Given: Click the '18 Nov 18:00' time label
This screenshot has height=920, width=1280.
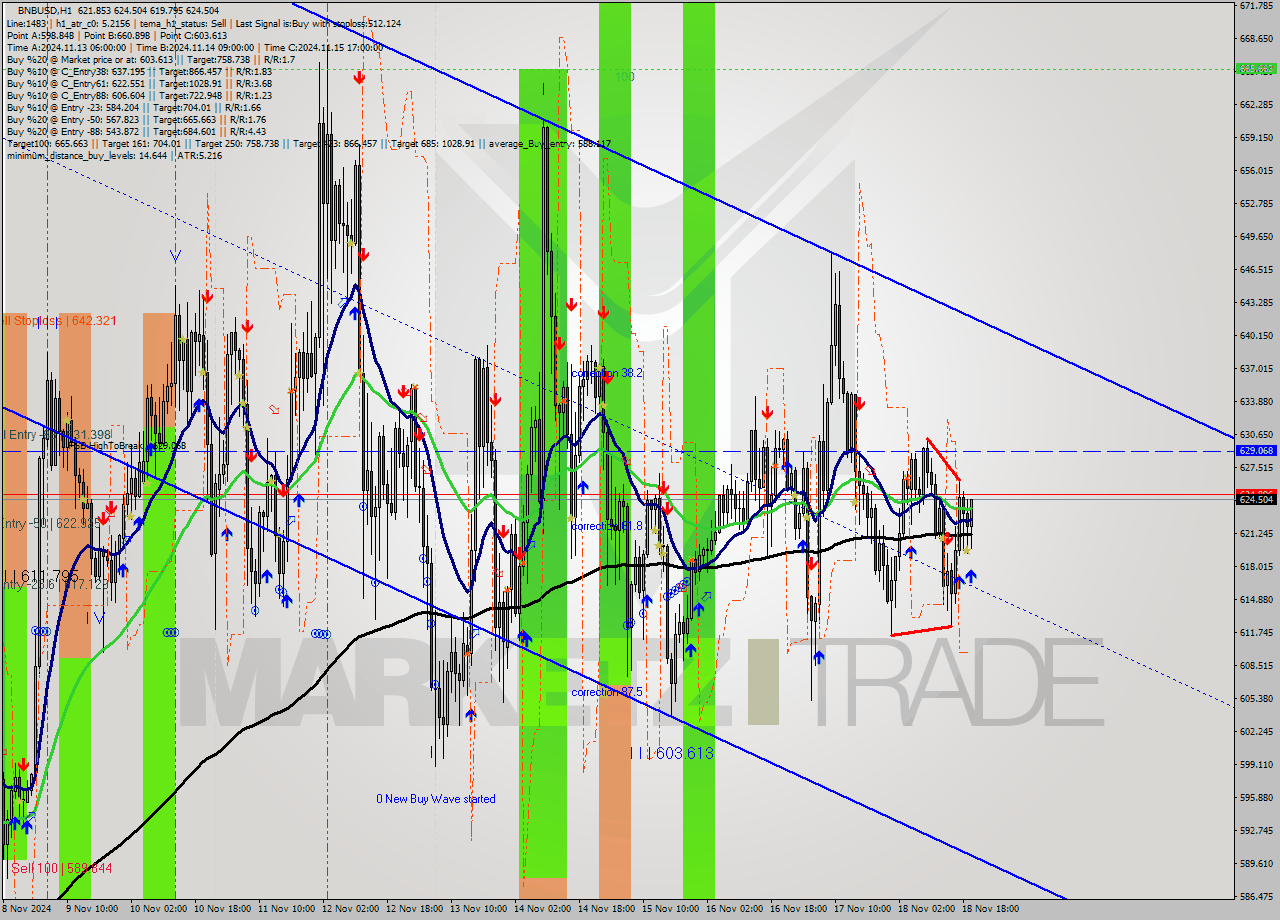Looking at the screenshot, I should [x=990, y=909].
